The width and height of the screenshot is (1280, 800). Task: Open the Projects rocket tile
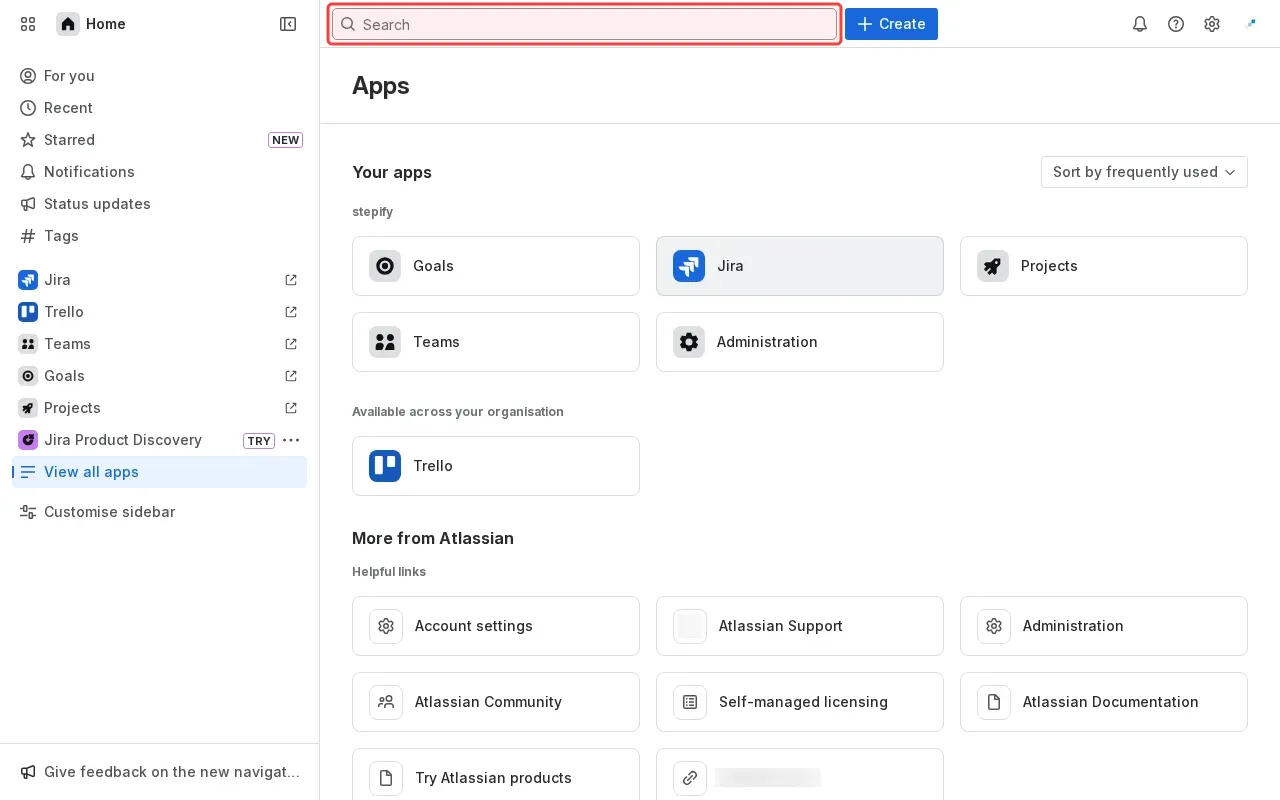tap(1104, 266)
